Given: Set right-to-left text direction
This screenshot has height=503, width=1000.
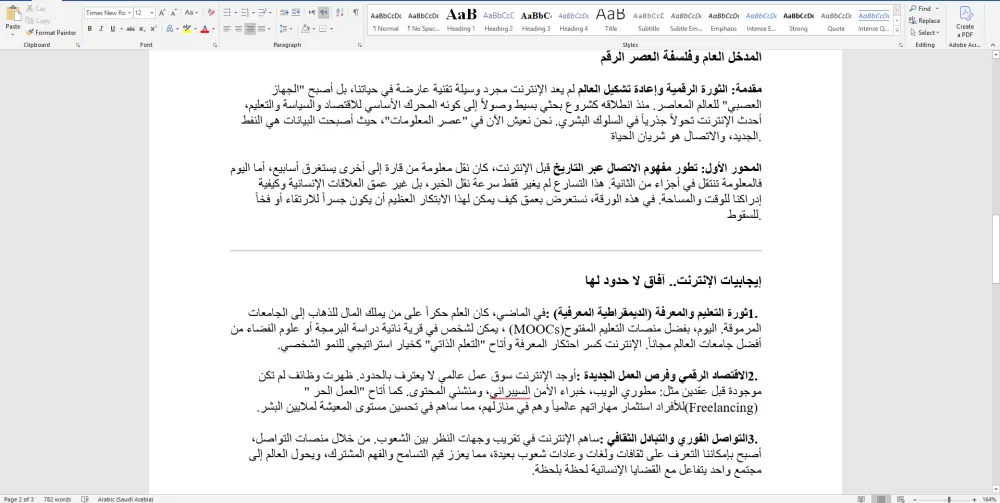Looking at the screenshot, I should pos(324,13).
